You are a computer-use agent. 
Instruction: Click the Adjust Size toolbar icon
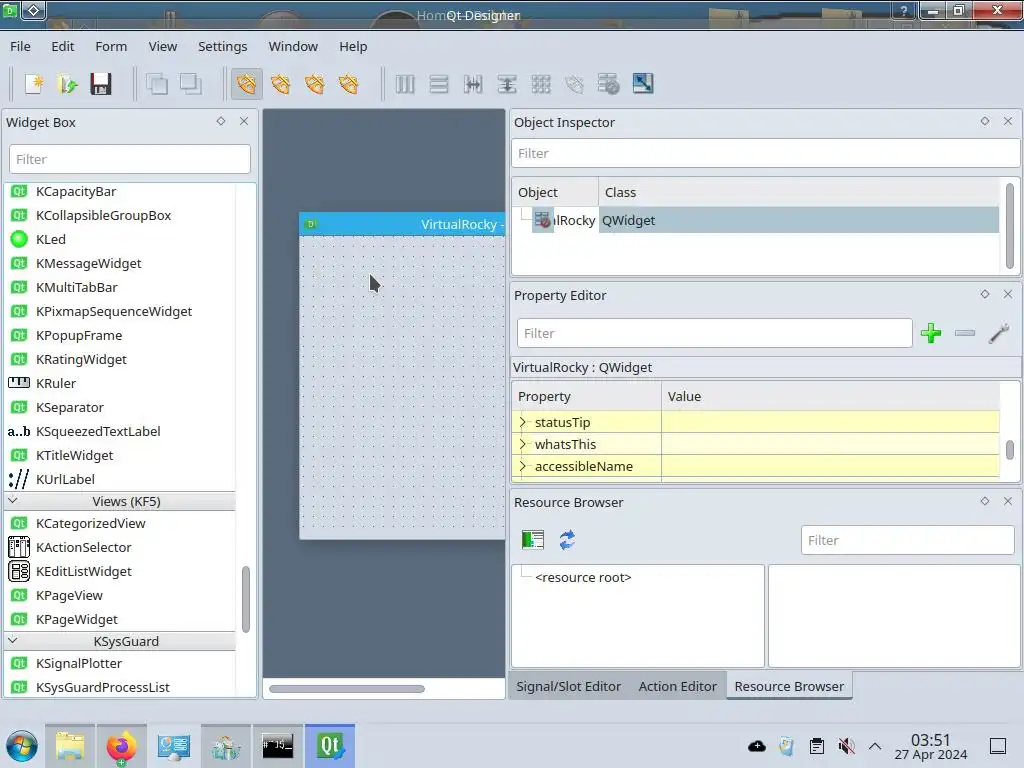tap(643, 84)
